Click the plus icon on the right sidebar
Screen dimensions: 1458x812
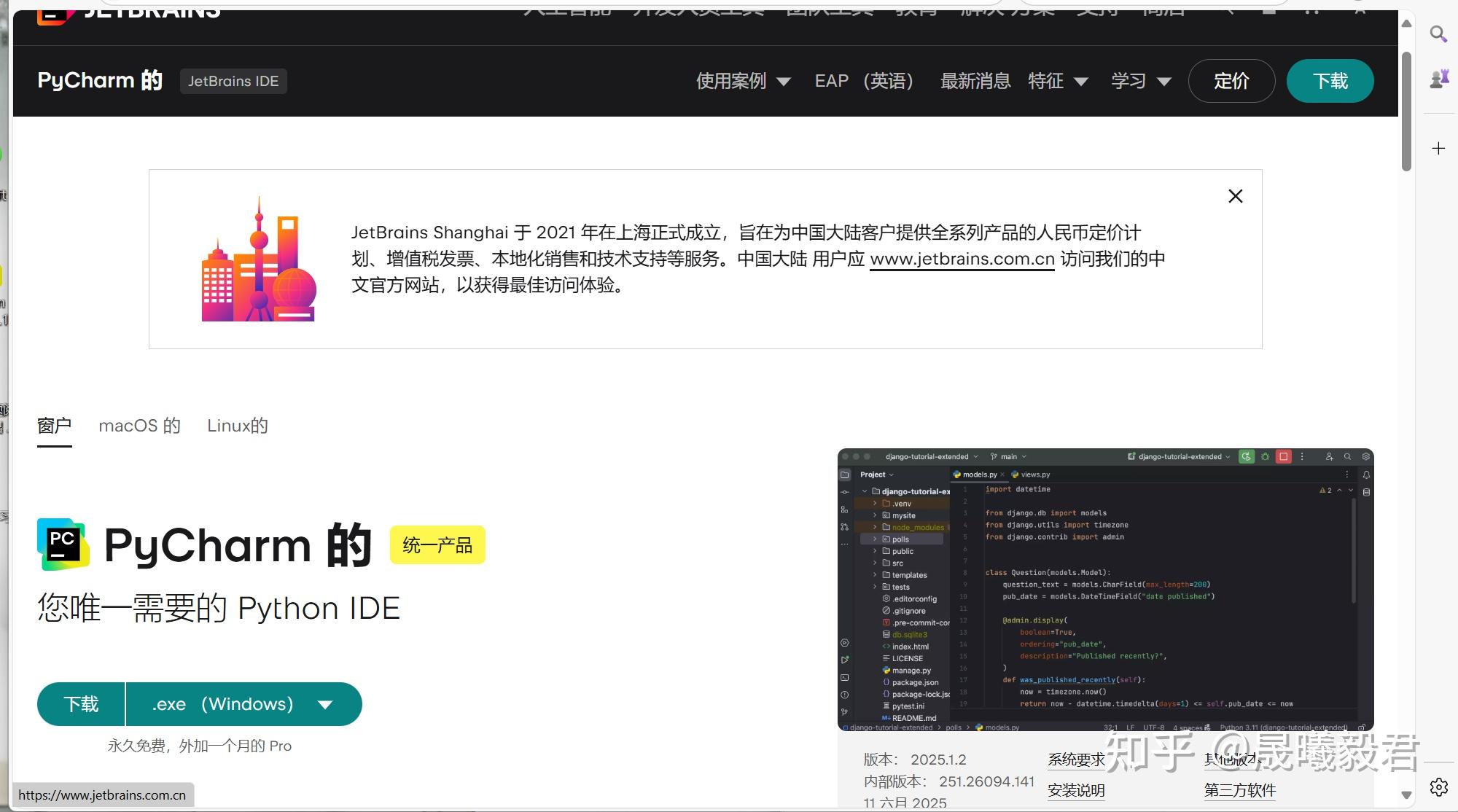(x=1438, y=148)
